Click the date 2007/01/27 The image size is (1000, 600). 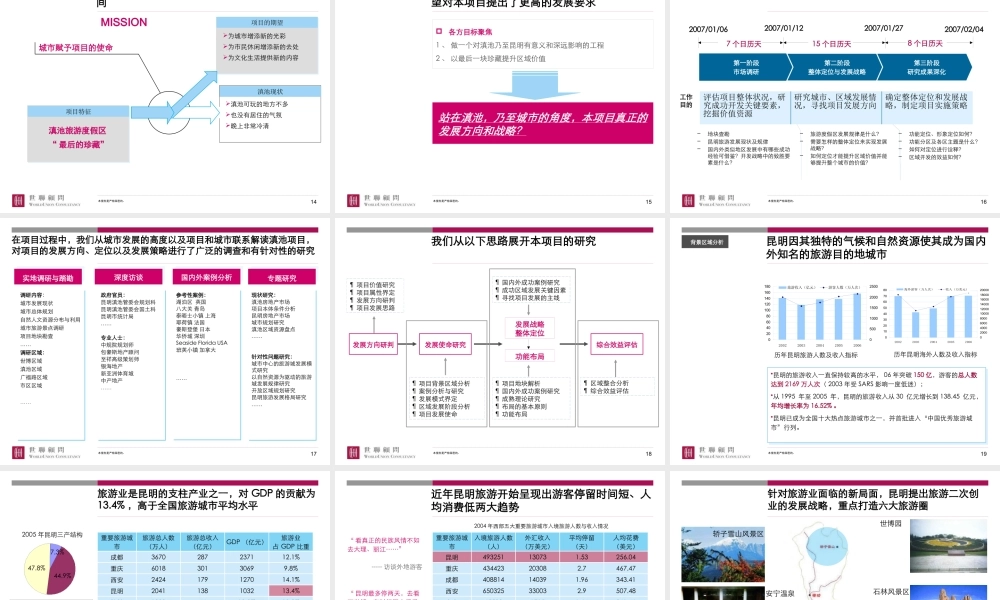coord(883,28)
